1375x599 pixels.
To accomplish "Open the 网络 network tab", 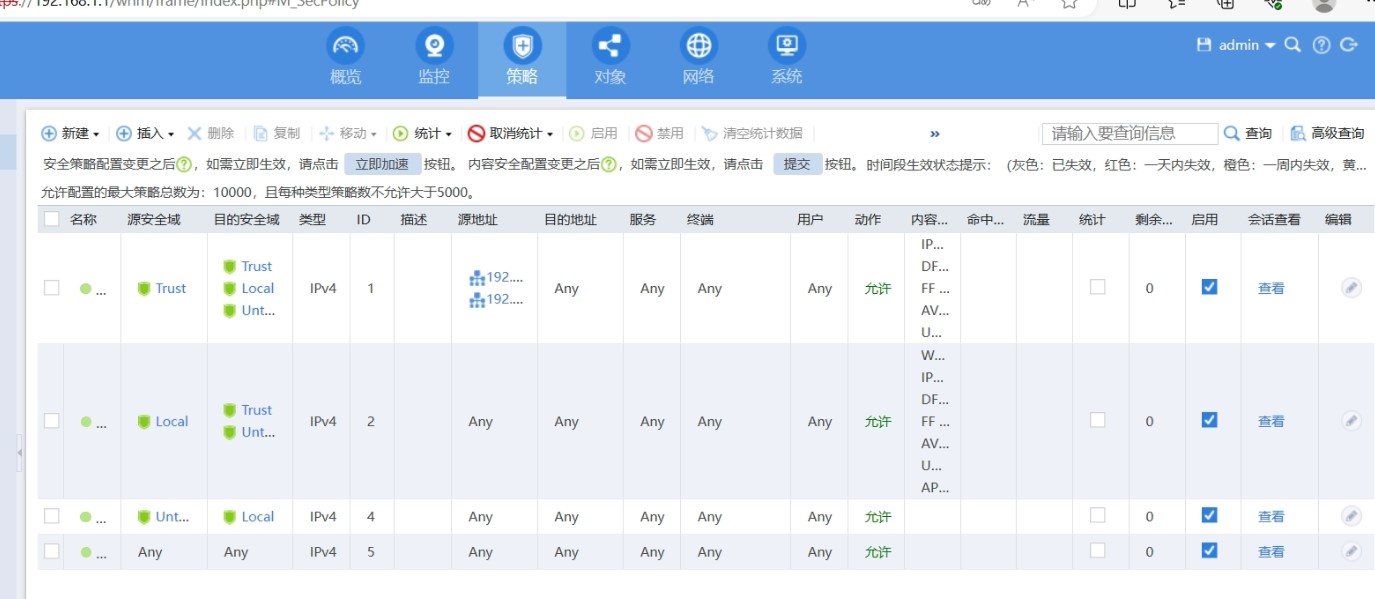I will click(698, 59).
